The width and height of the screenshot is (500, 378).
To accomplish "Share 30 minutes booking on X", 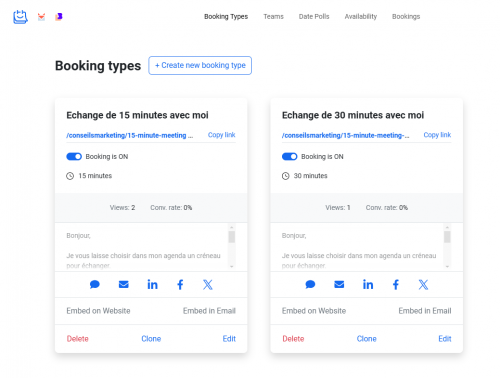I will [423, 284].
